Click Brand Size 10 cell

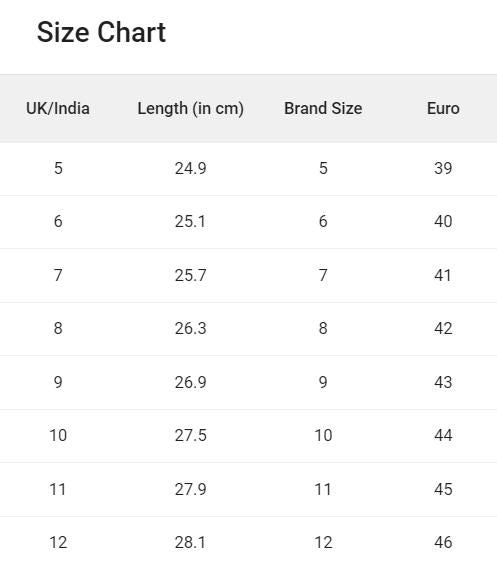point(323,435)
